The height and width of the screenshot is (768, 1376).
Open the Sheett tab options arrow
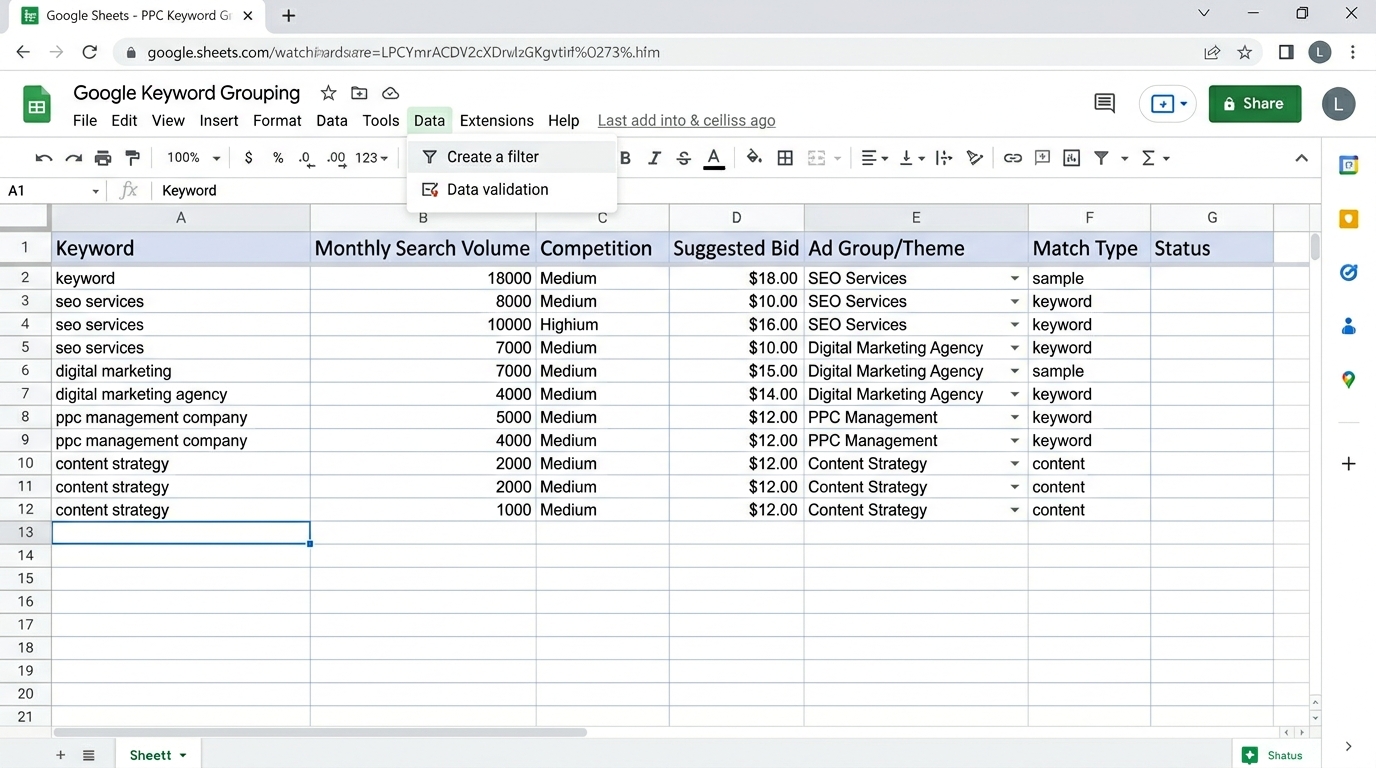click(x=183, y=756)
